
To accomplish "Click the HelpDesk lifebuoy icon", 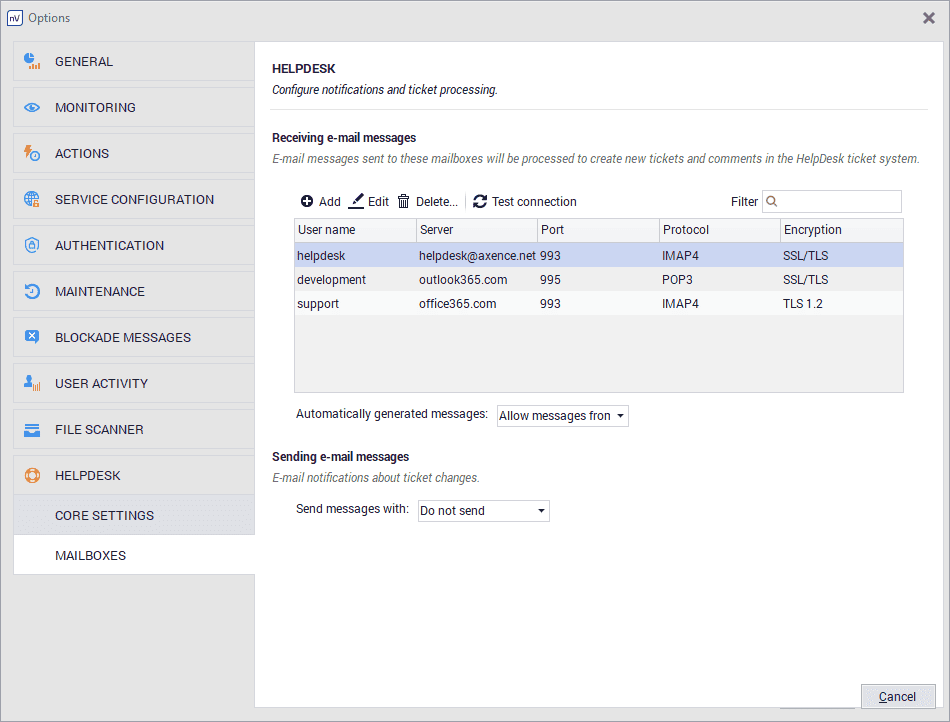I will pos(32,476).
